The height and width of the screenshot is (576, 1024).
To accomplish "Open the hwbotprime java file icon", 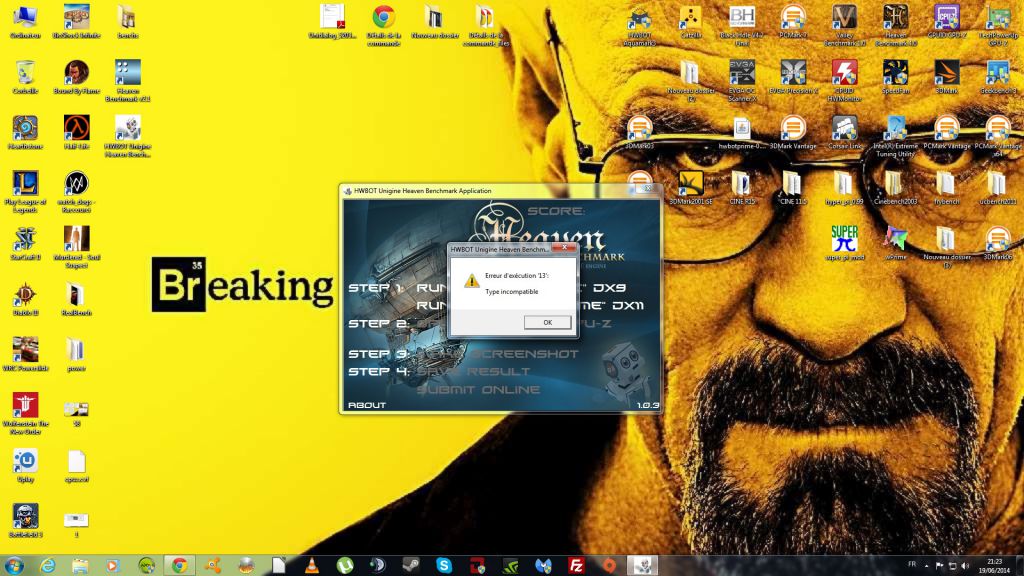I will [742, 133].
